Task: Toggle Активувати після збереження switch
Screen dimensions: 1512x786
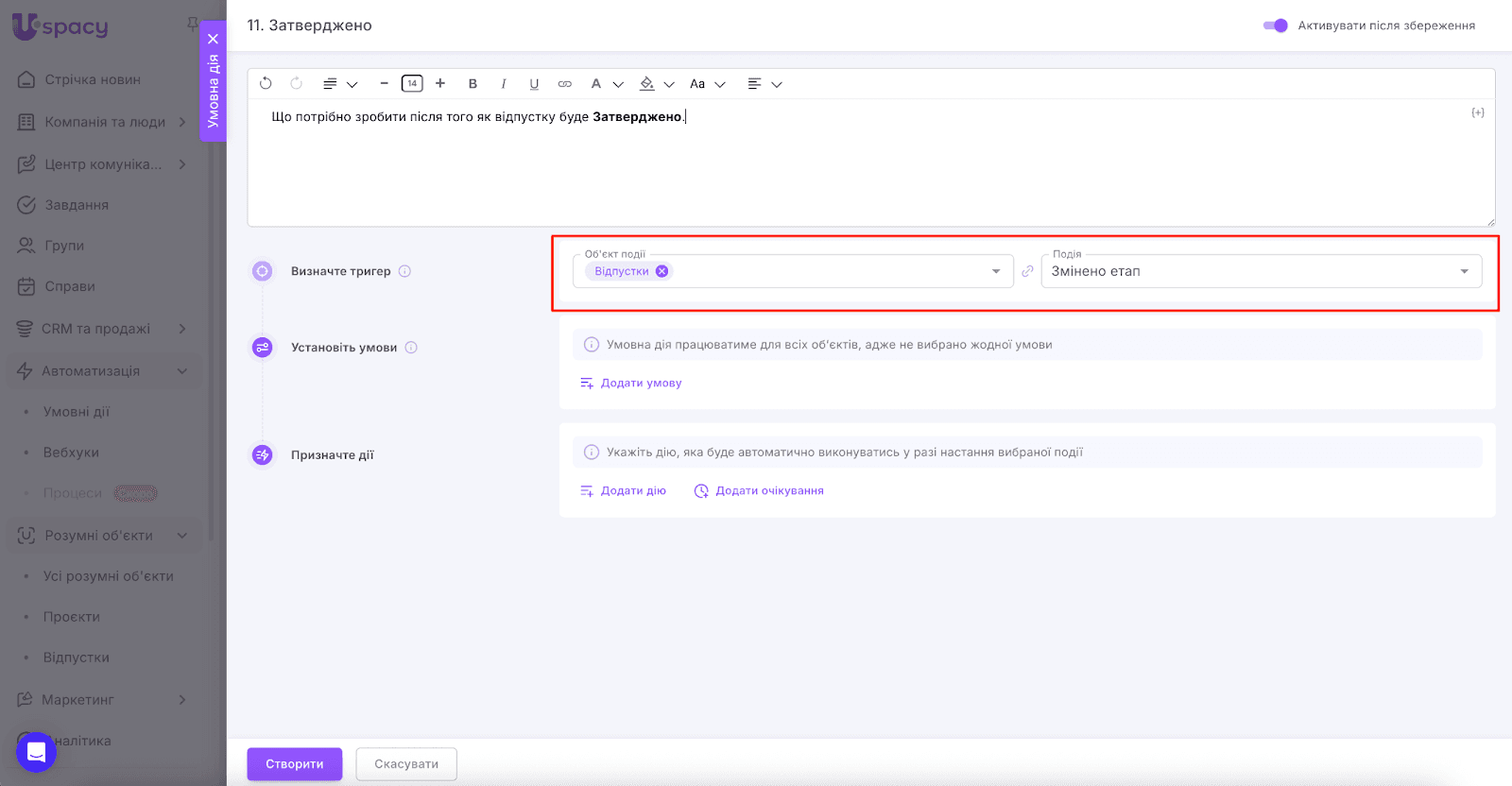Action: click(1275, 26)
